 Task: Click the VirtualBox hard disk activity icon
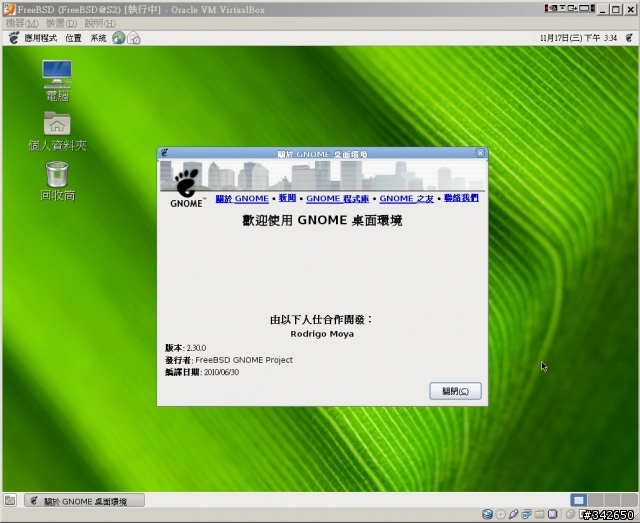tap(487, 514)
